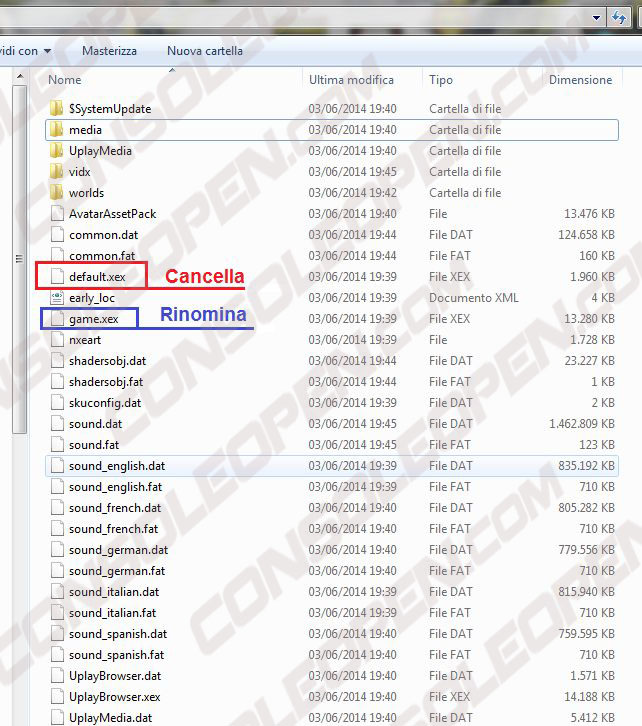This screenshot has height=726, width=642.
Task: Click the UplayMedia folder icon
Action: click(56, 150)
